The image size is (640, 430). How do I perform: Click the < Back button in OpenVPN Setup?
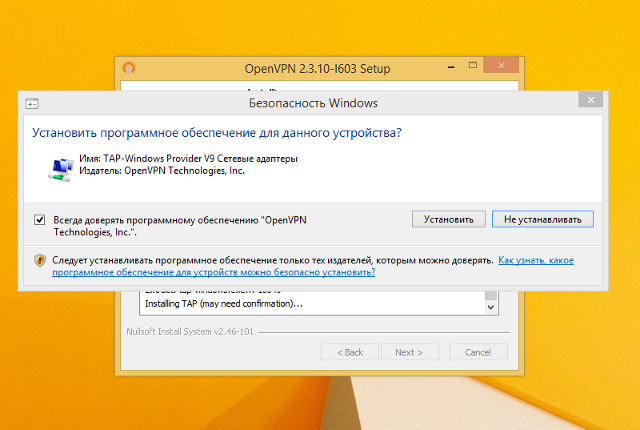point(350,352)
